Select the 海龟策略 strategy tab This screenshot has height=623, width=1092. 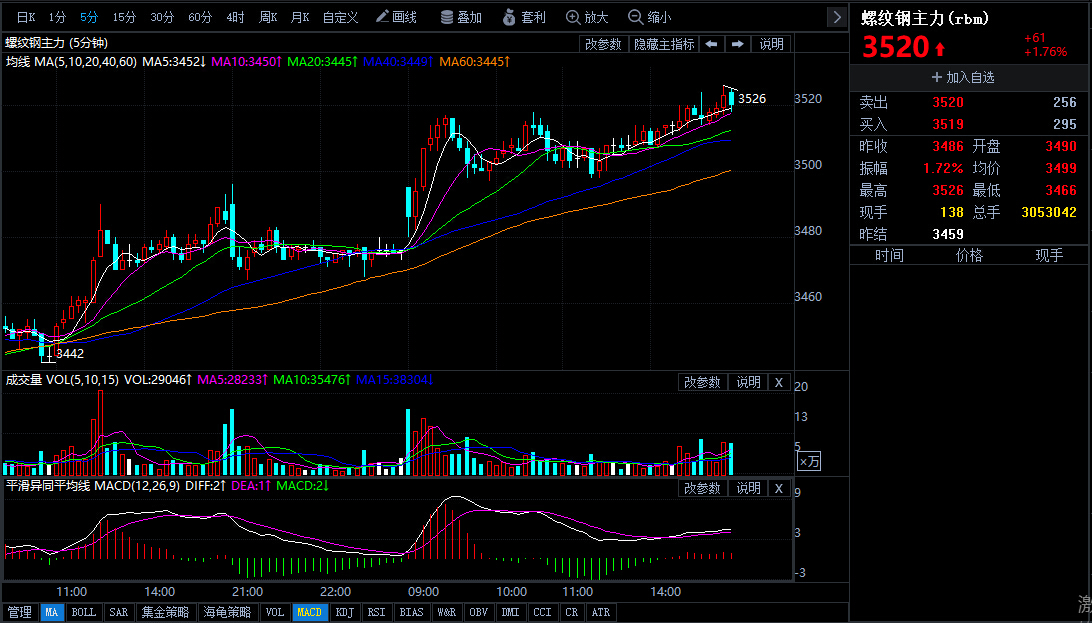226,612
